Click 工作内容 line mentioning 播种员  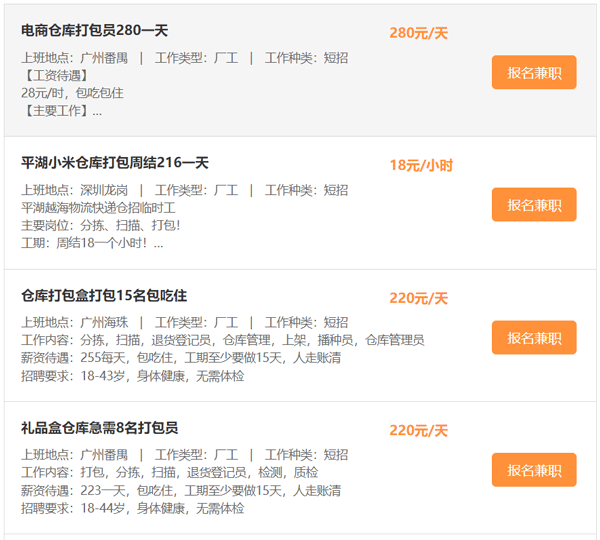(223, 340)
